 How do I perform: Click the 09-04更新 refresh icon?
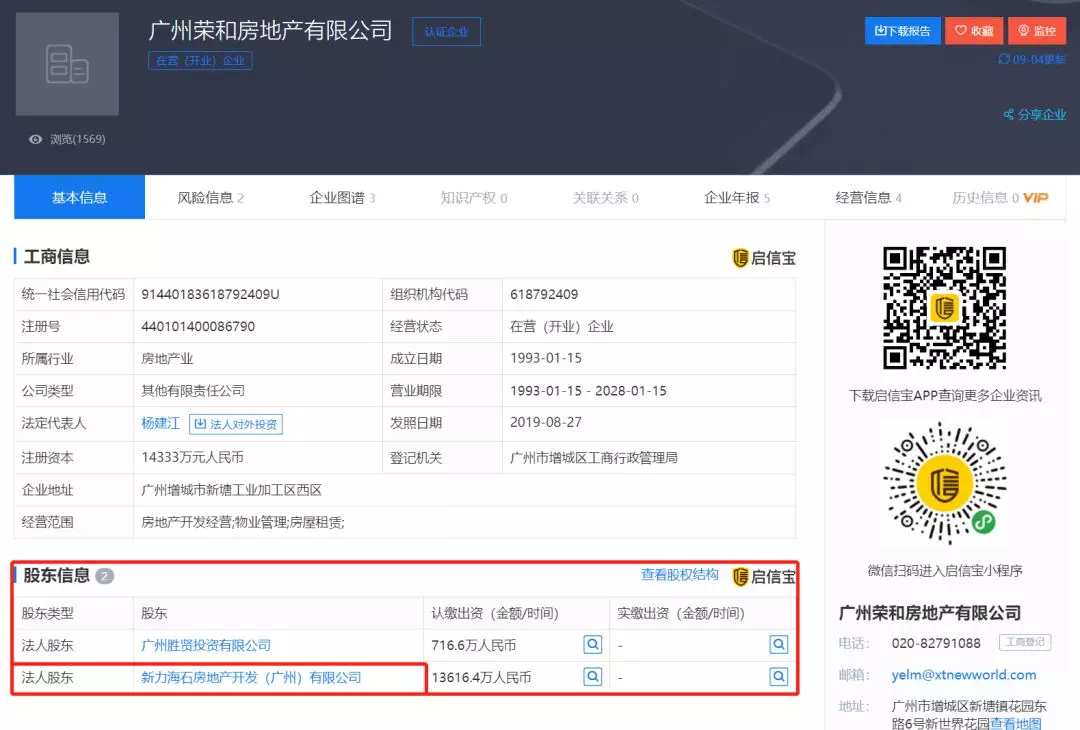[x=1004, y=59]
